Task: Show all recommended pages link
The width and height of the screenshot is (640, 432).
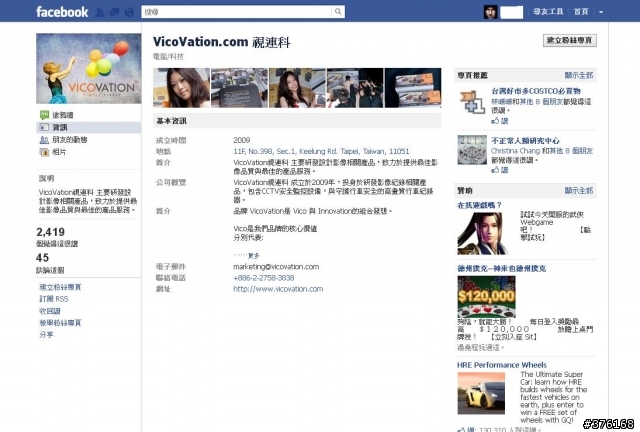Action: click(579, 76)
